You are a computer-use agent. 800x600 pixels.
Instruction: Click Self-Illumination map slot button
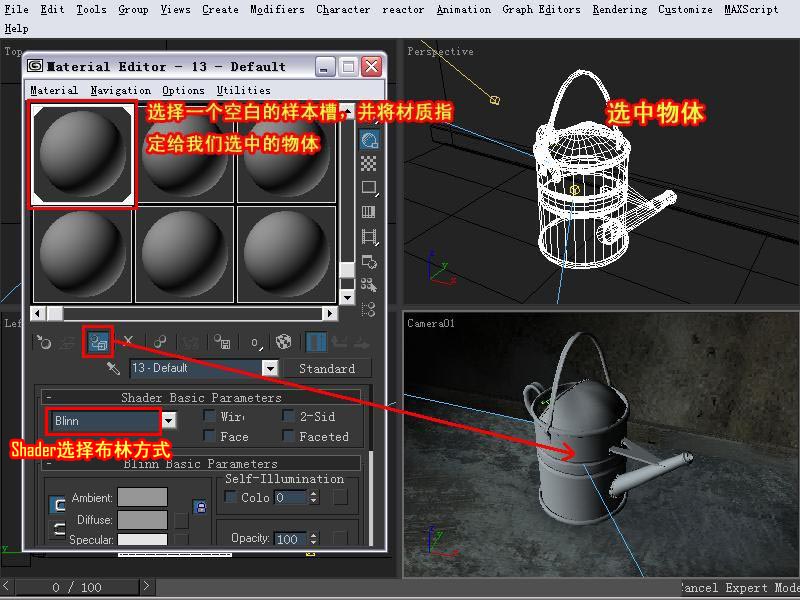[x=340, y=497]
